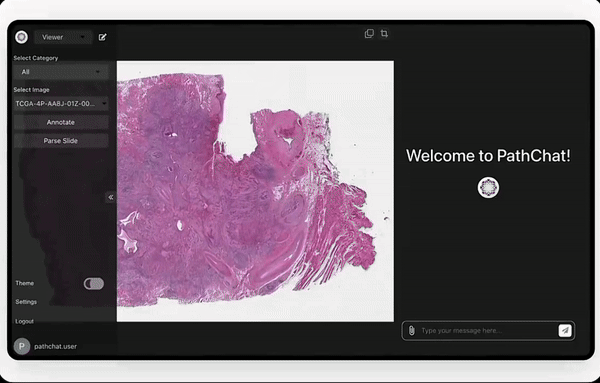The height and width of the screenshot is (383, 600).
Task: Click the PathChat logo in the sidebar
Action: (21, 37)
